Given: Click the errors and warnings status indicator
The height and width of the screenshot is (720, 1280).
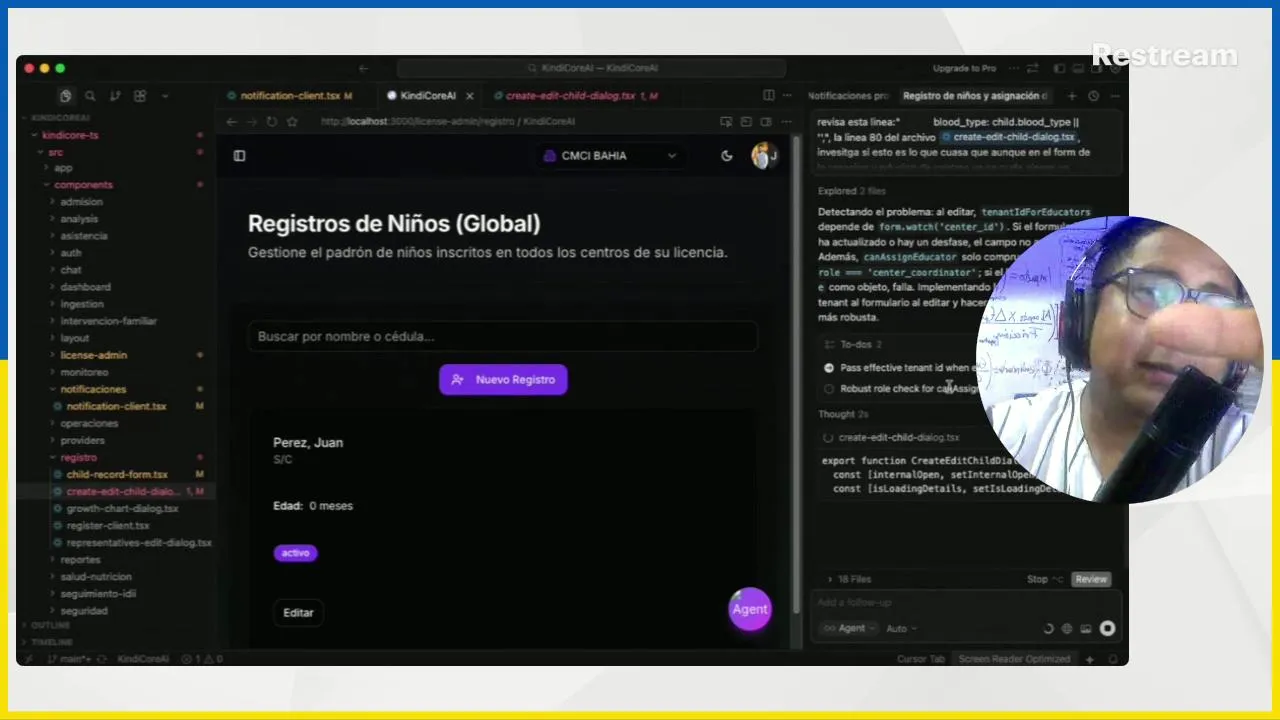Looking at the screenshot, I should pyautogui.click(x=202, y=659).
